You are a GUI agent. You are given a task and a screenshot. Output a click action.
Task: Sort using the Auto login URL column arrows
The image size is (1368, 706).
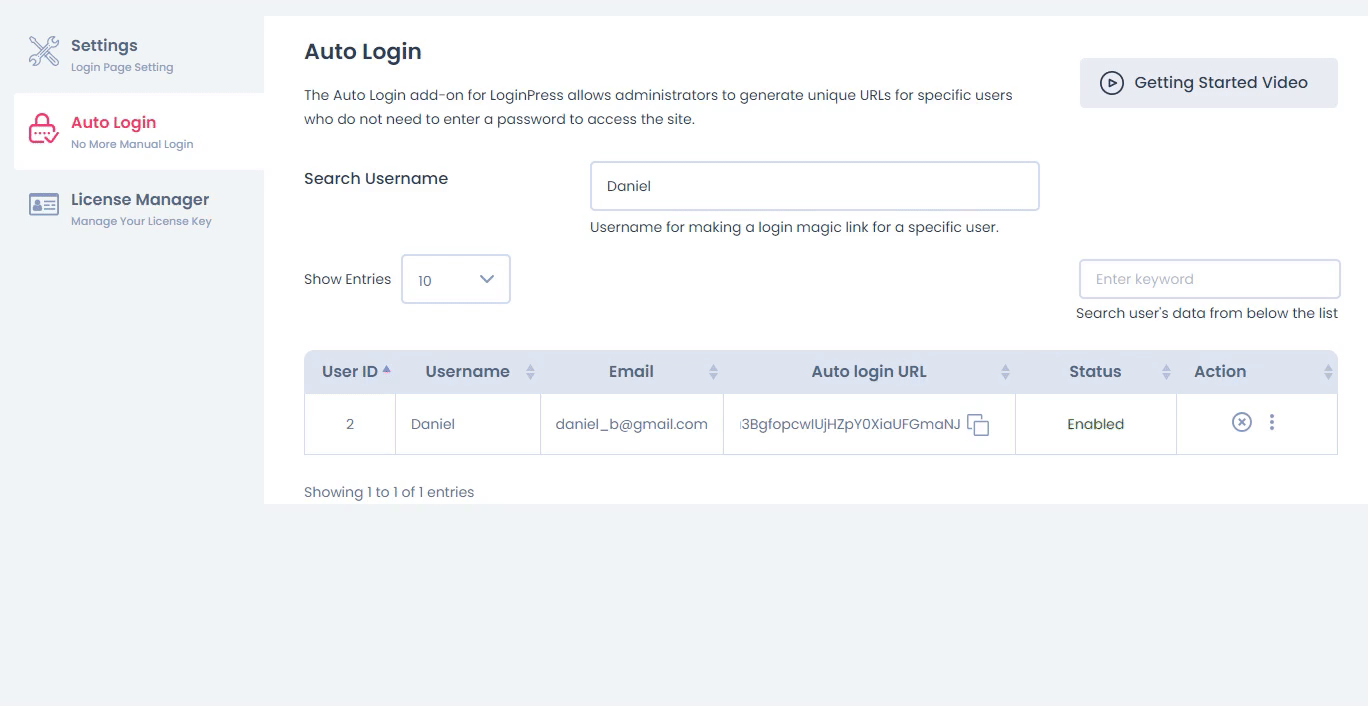1005,372
